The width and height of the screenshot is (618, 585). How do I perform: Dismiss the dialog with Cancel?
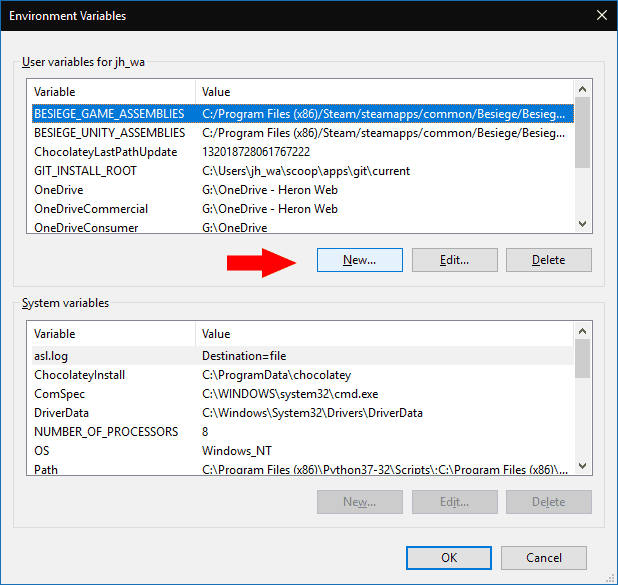[x=544, y=558]
